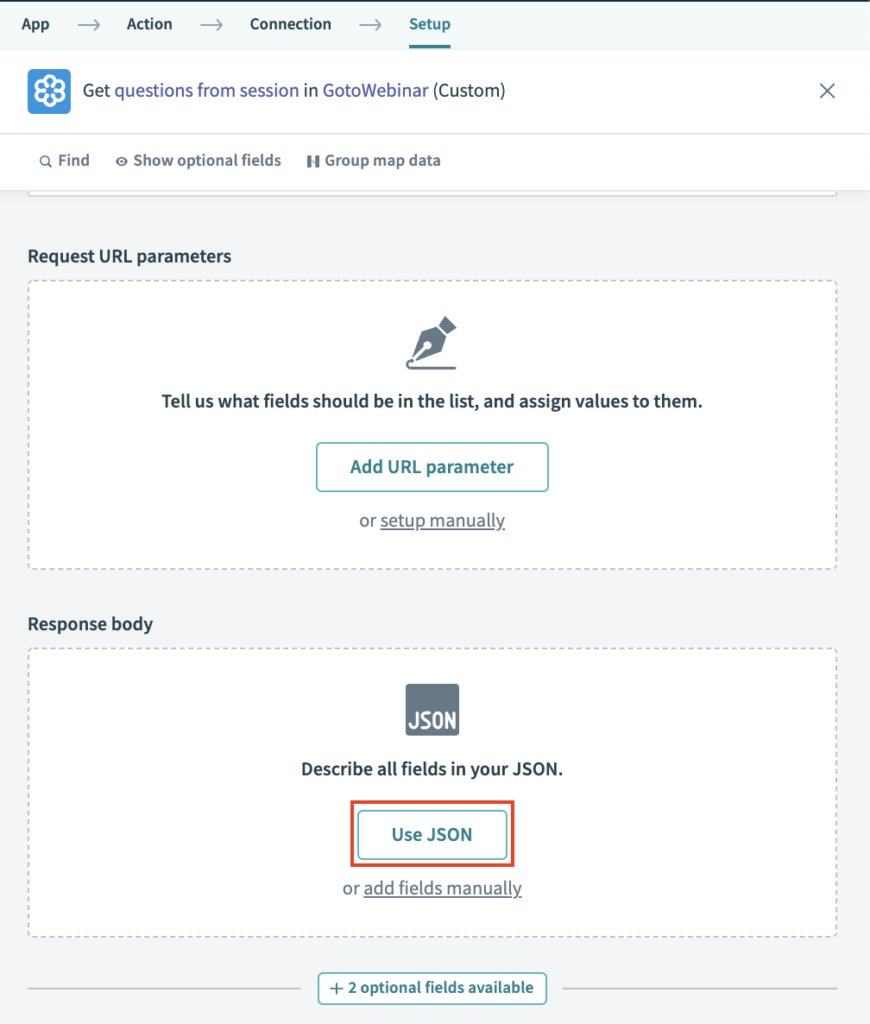Switch to the App step
The height and width of the screenshot is (1024, 870).
(35, 24)
